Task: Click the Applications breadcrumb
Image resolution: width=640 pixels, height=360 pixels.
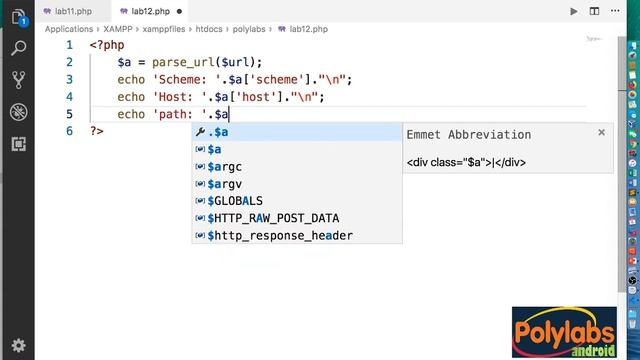Action: pyautogui.click(x=69, y=29)
